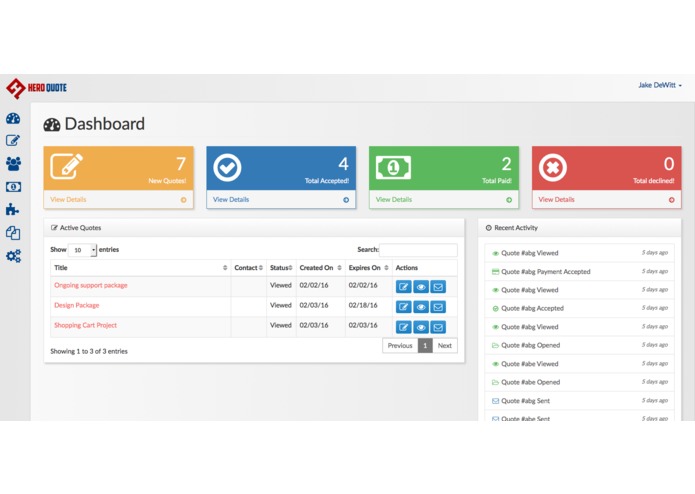Edit the Design Package quote
Viewport: 695px width, 494px height.
(403, 307)
